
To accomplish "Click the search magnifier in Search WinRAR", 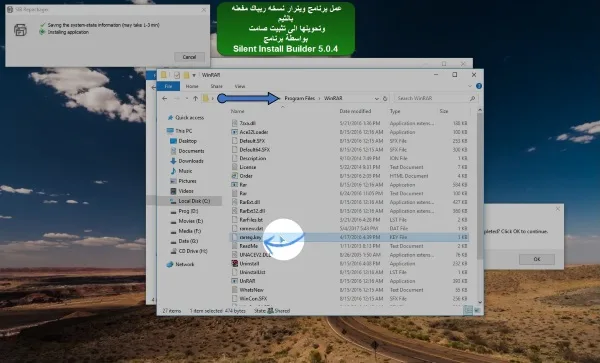I will pos(472,98).
